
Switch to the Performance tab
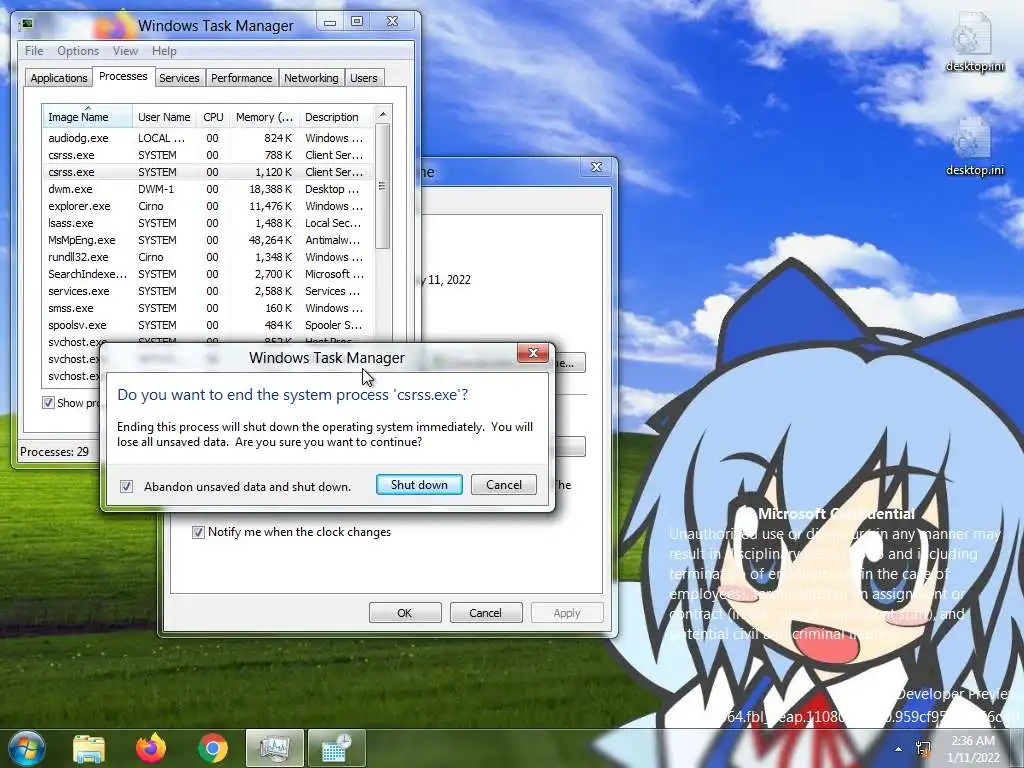point(242,78)
